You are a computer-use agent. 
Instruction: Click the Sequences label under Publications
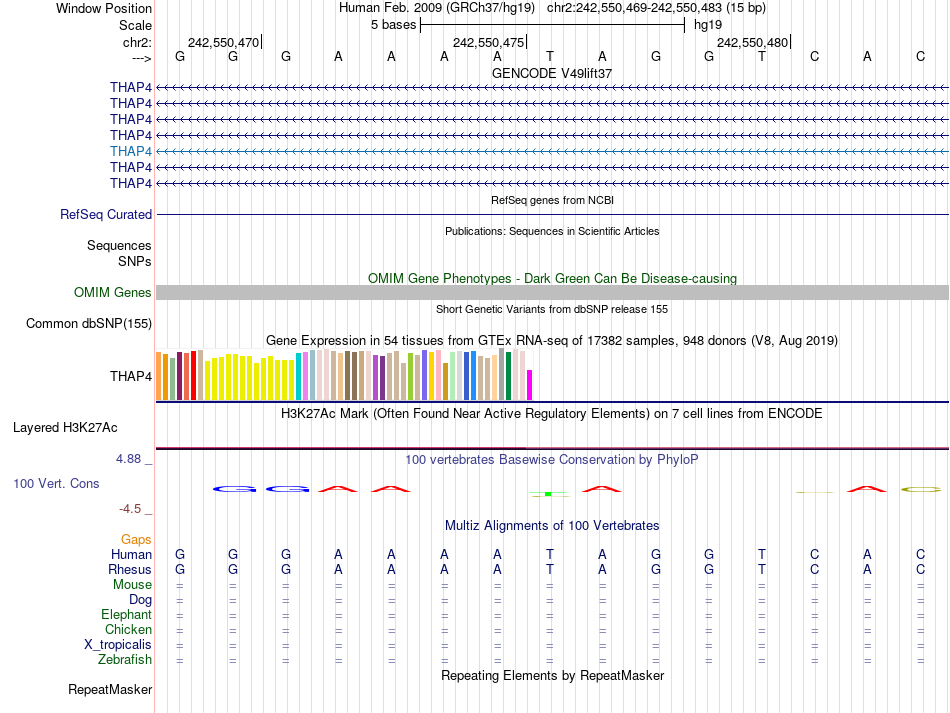point(119,245)
